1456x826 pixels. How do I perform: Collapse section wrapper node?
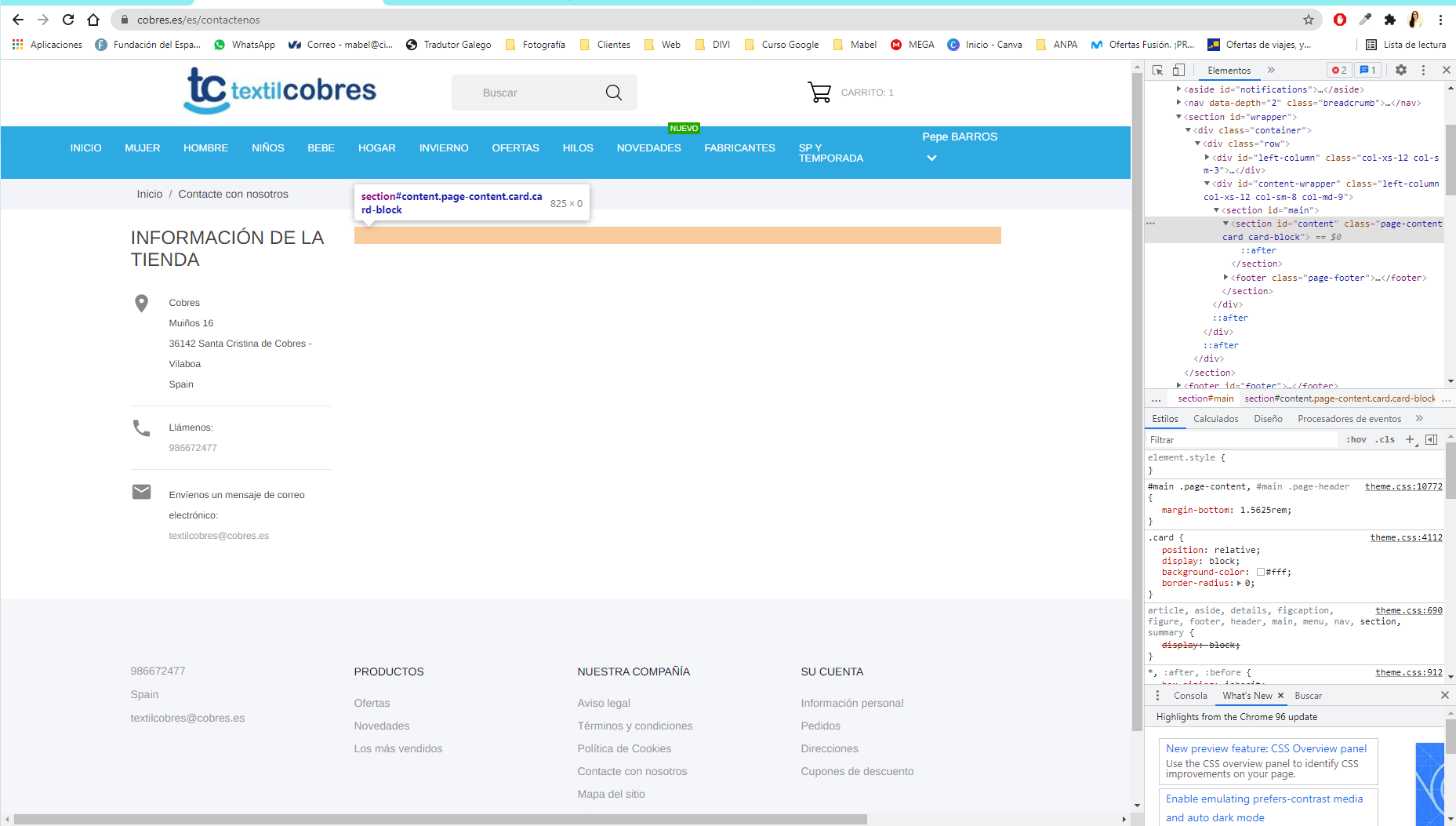click(x=1178, y=117)
